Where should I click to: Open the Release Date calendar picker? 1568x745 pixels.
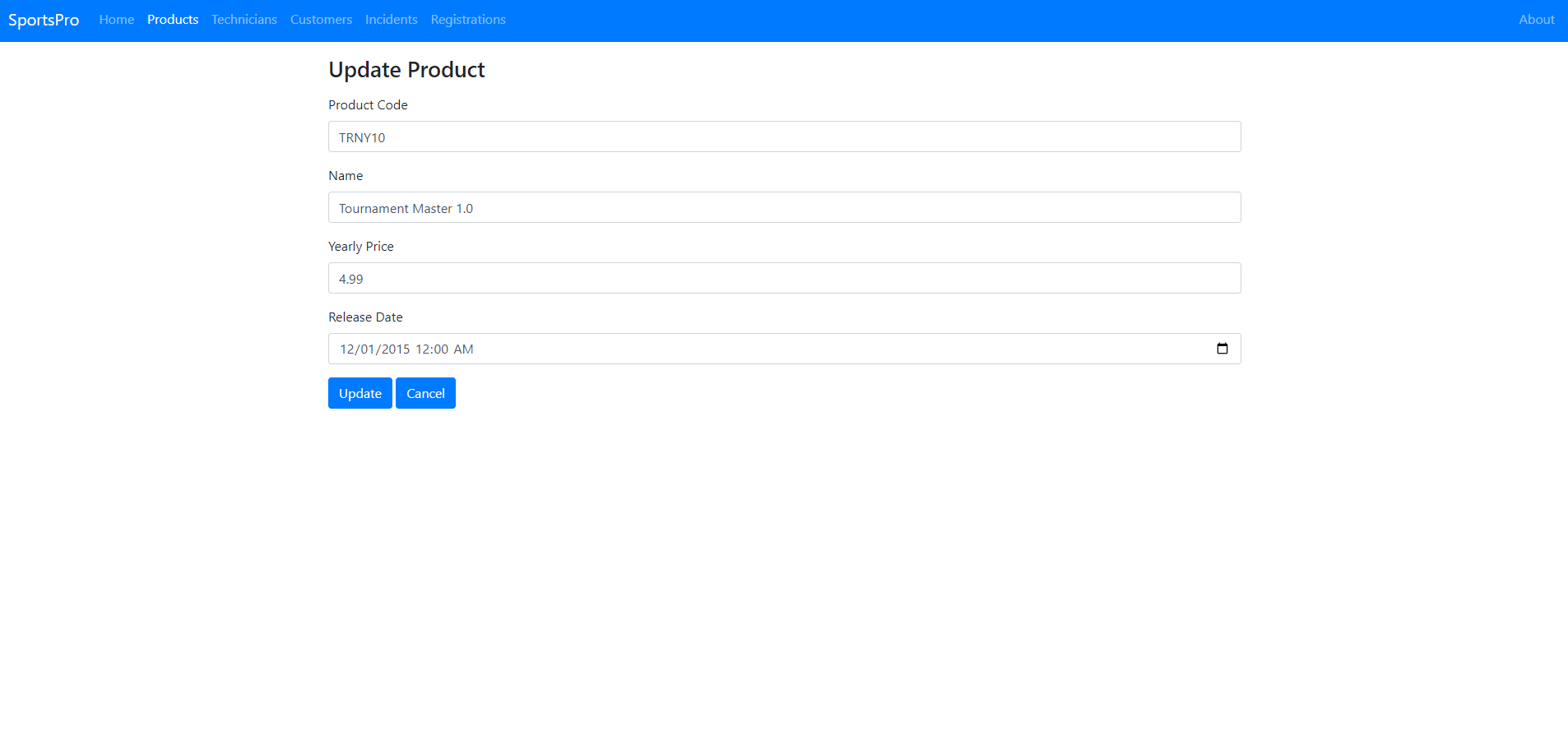click(1222, 349)
